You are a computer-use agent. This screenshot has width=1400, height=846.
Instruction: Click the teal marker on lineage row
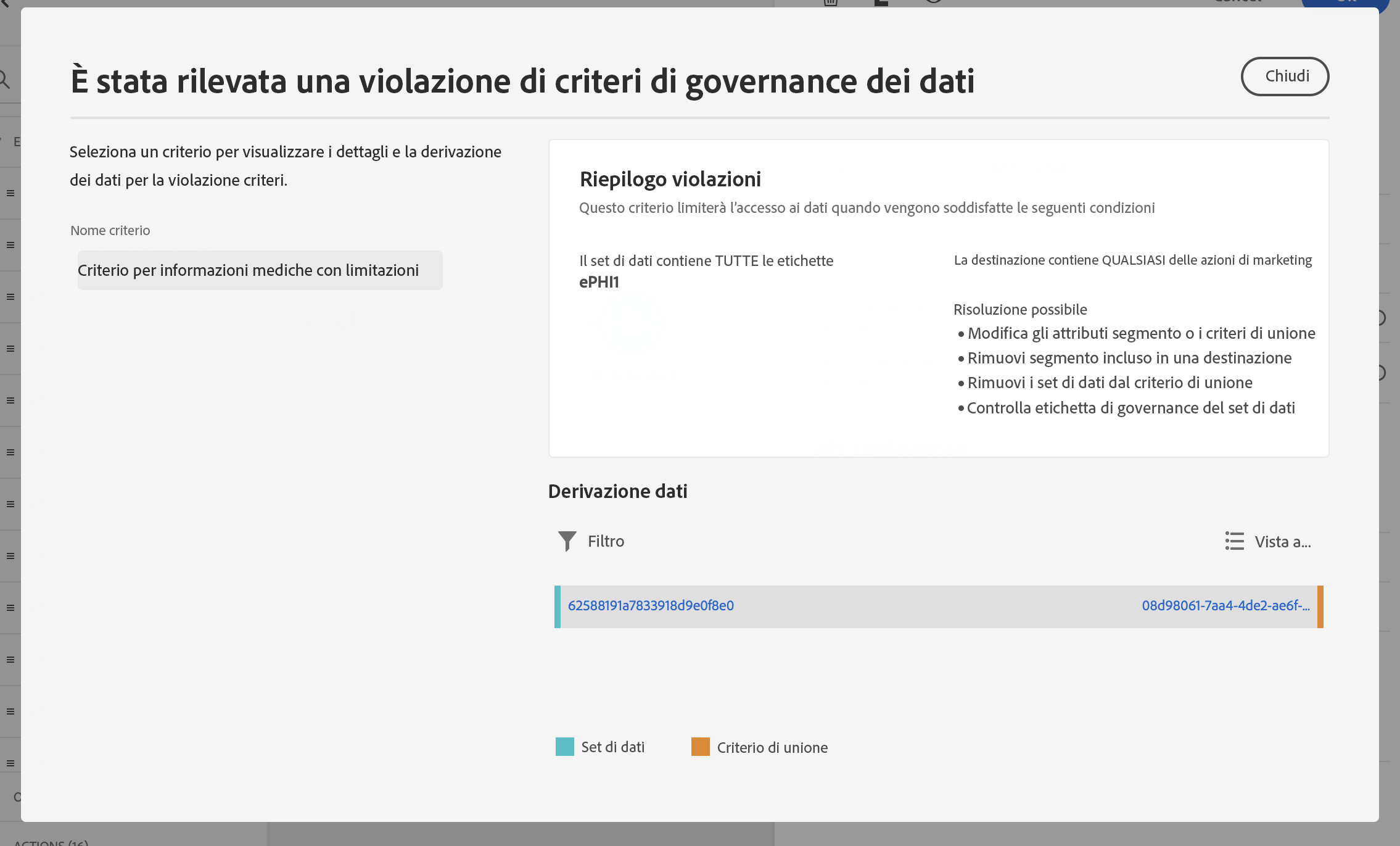[x=558, y=607]
